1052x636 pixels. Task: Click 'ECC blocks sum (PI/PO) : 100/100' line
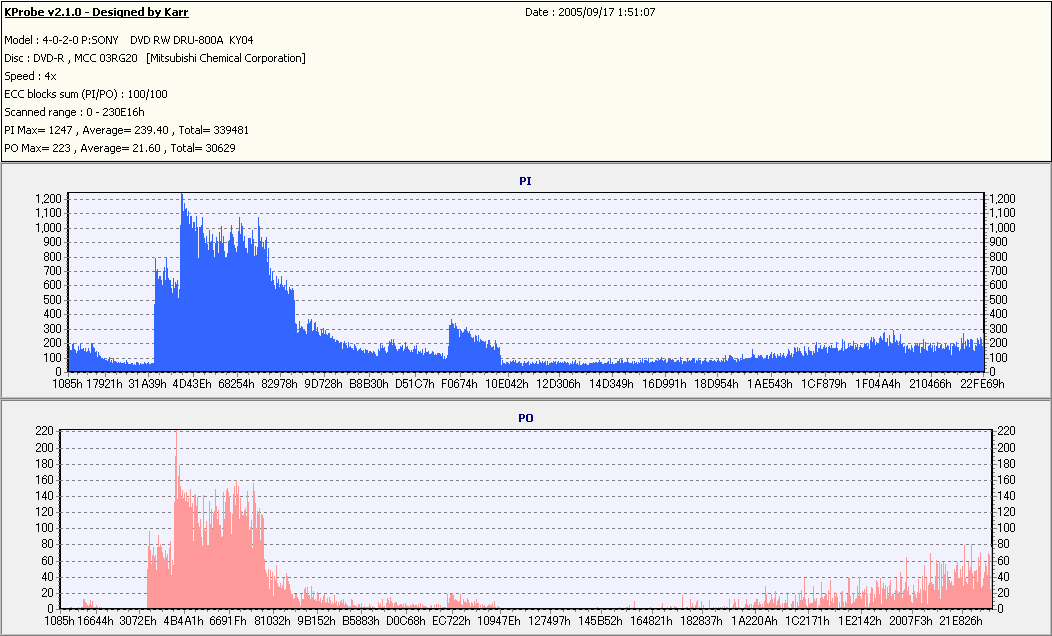(86, 95)
